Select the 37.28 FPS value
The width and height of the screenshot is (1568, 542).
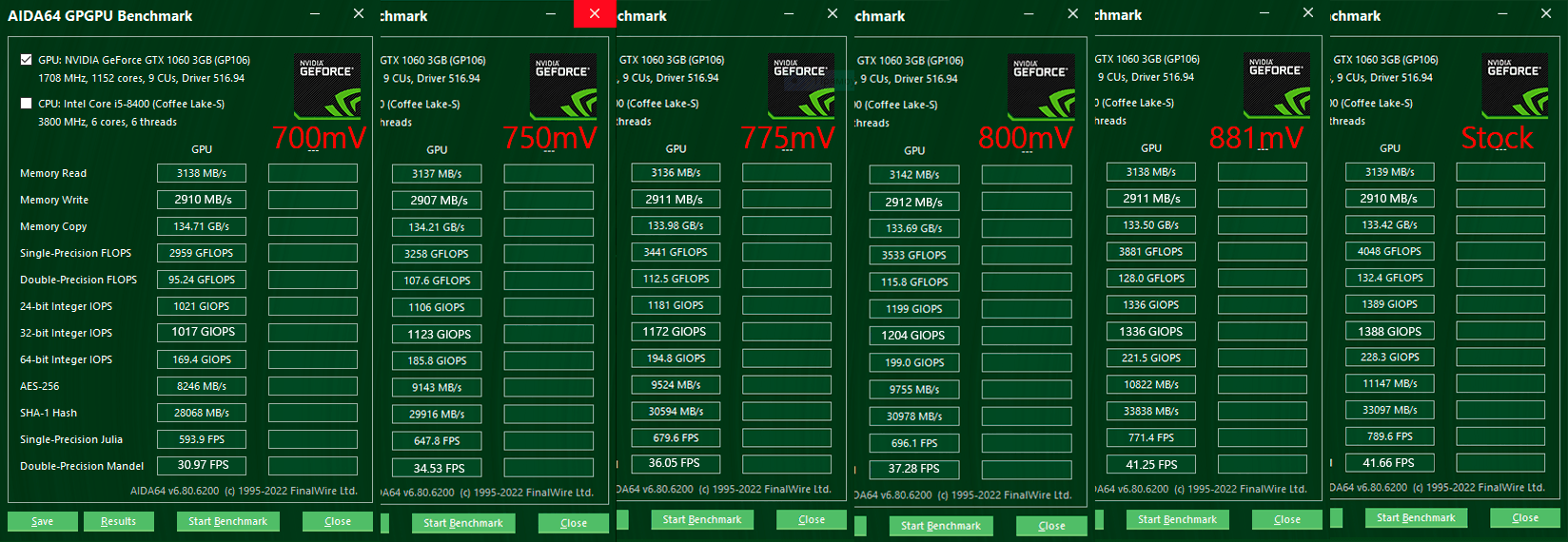914,469
